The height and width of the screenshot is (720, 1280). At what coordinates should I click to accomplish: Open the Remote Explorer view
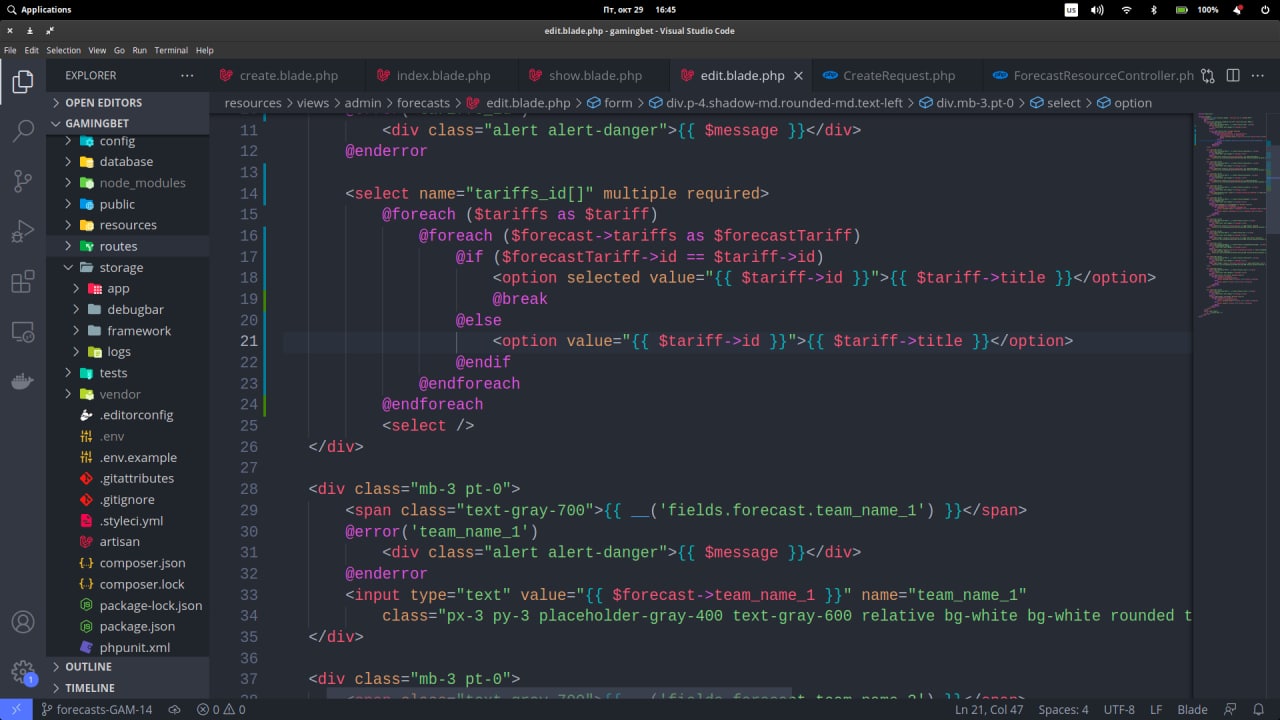tap(22, 331)
